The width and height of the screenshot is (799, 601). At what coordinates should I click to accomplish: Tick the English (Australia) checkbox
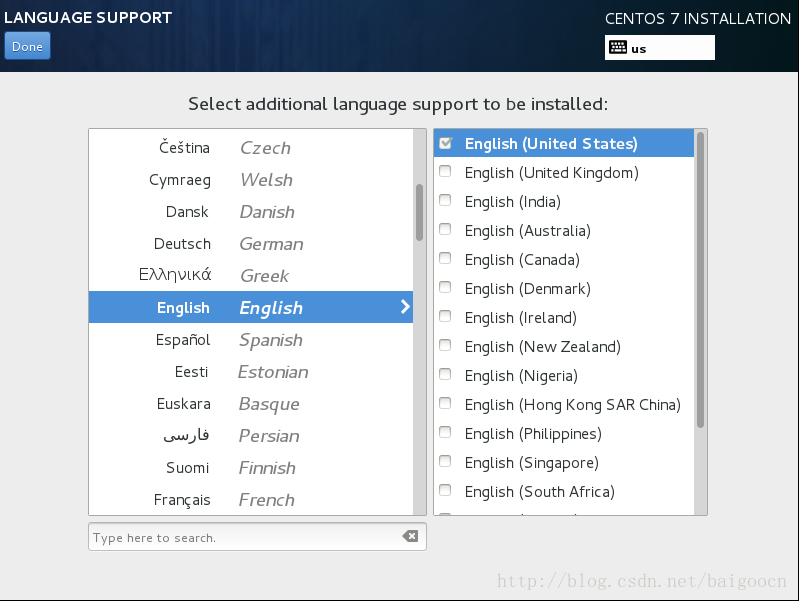pyautogui.click(x=445, y=230)
